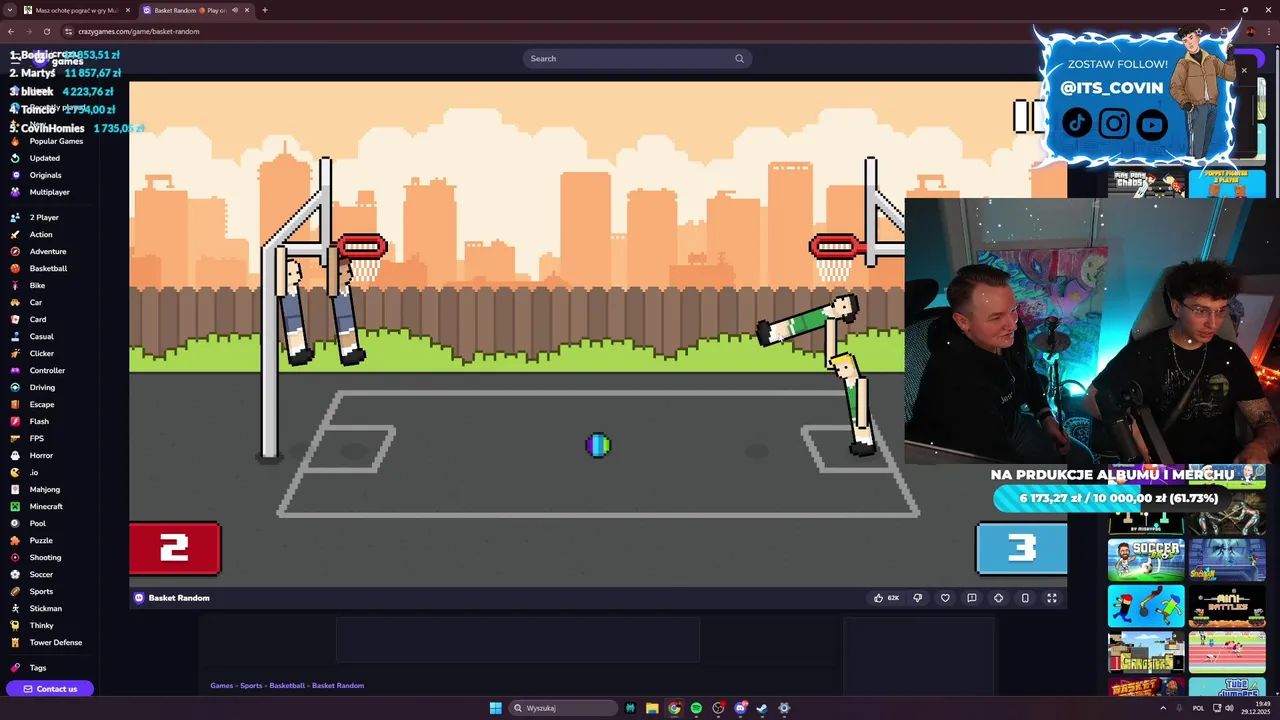Open a new browser tab
Screen dimensions: 1280x720
pyautogui.click(x=265, y=10)
